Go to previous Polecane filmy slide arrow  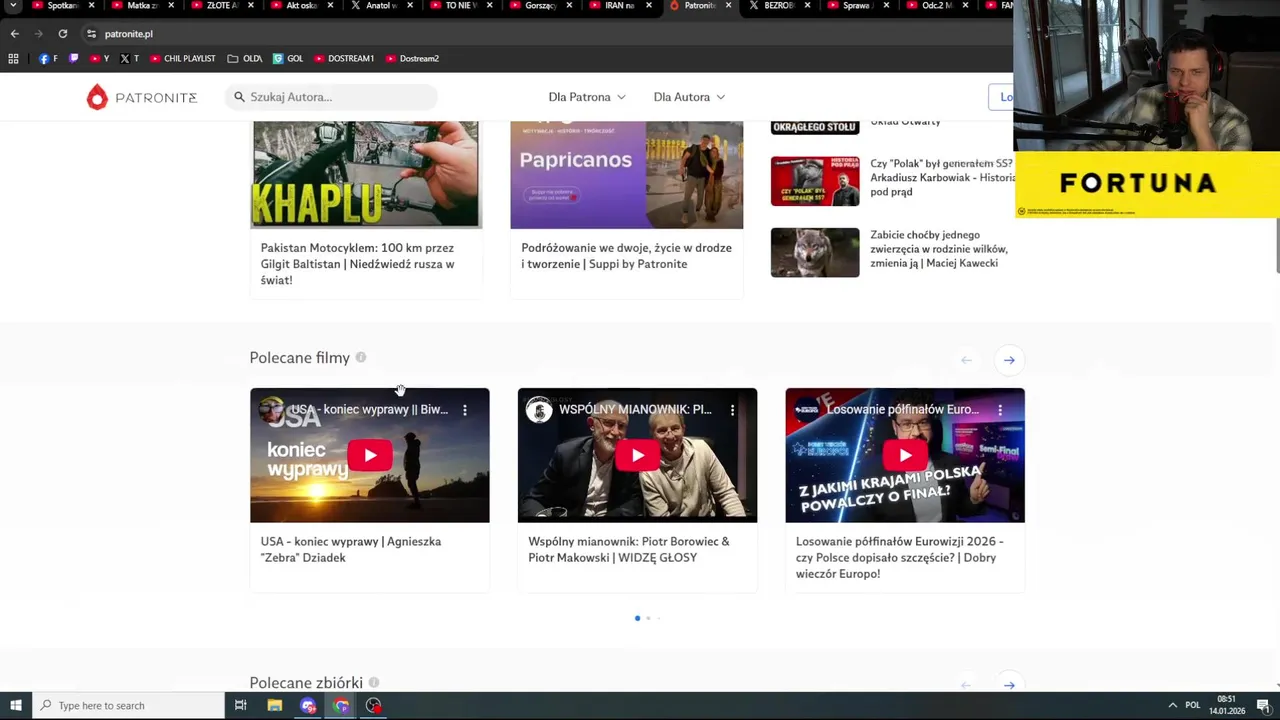tap(966, 360)
